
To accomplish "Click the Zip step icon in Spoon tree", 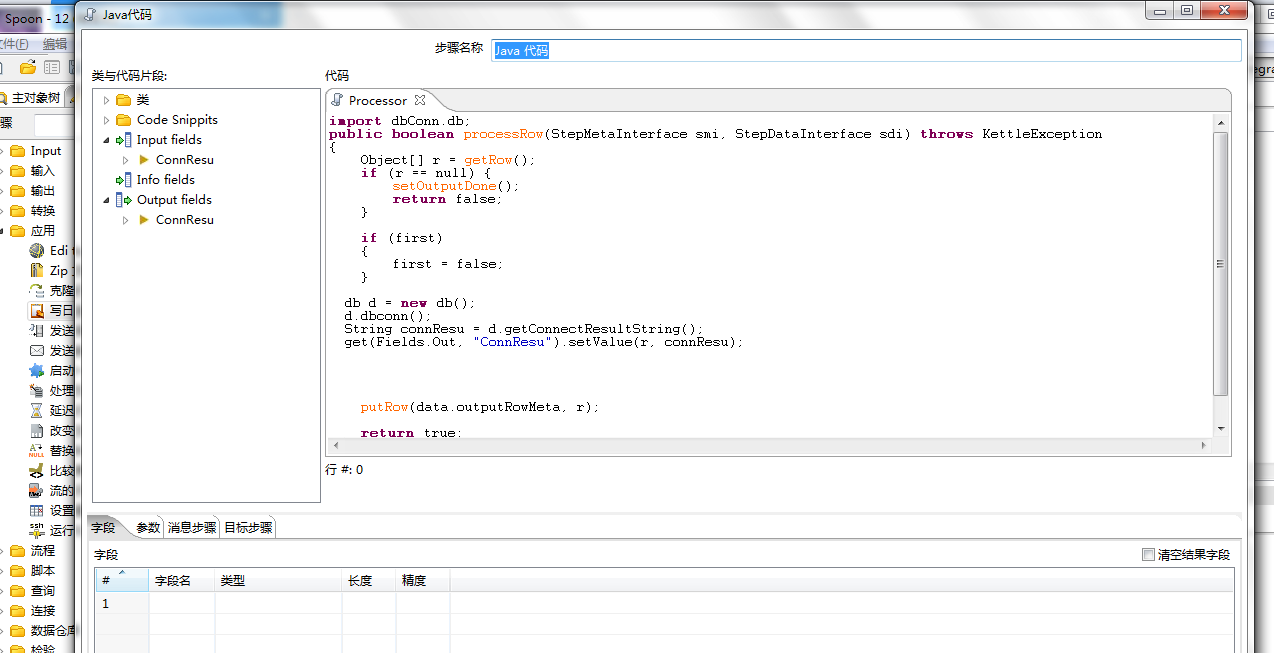I will point(37,271).
